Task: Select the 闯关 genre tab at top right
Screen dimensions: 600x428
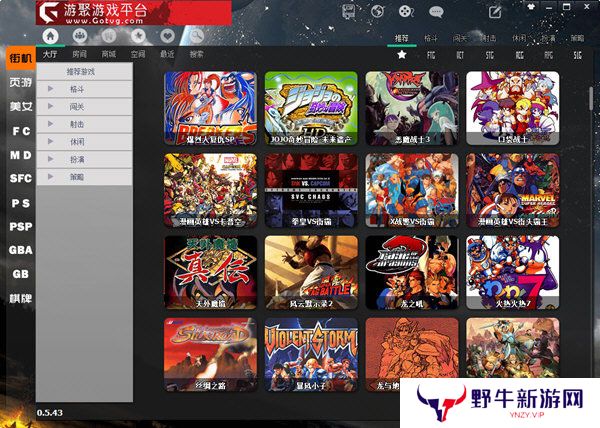Action: tap(460, 38)
